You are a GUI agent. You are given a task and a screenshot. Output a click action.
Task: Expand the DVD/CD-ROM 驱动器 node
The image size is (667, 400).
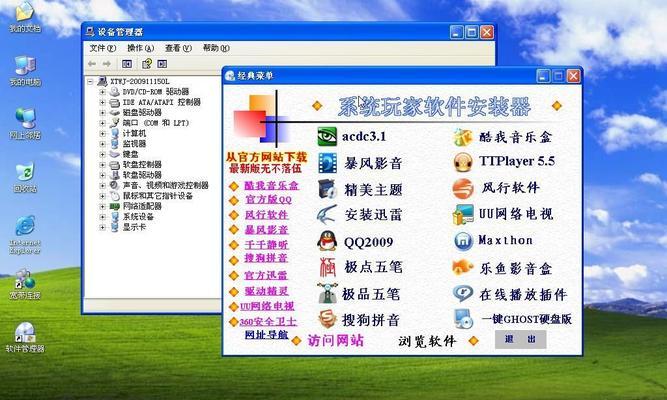(x=102, y=91)
